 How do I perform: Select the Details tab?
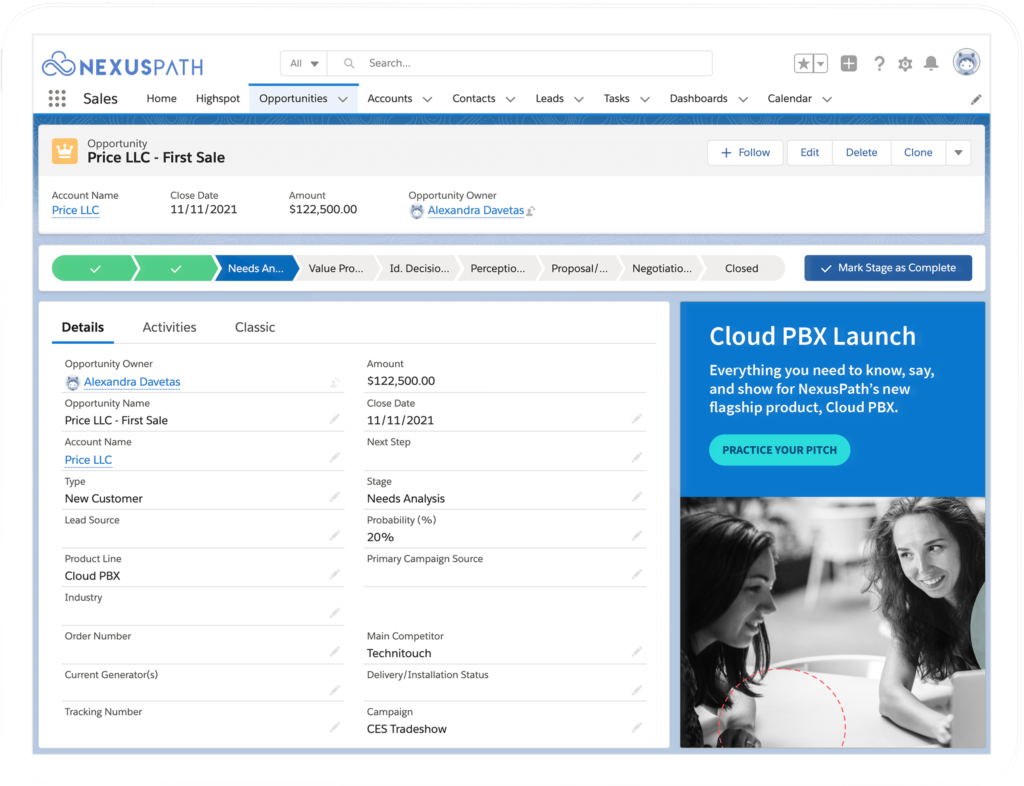point(83,327)
